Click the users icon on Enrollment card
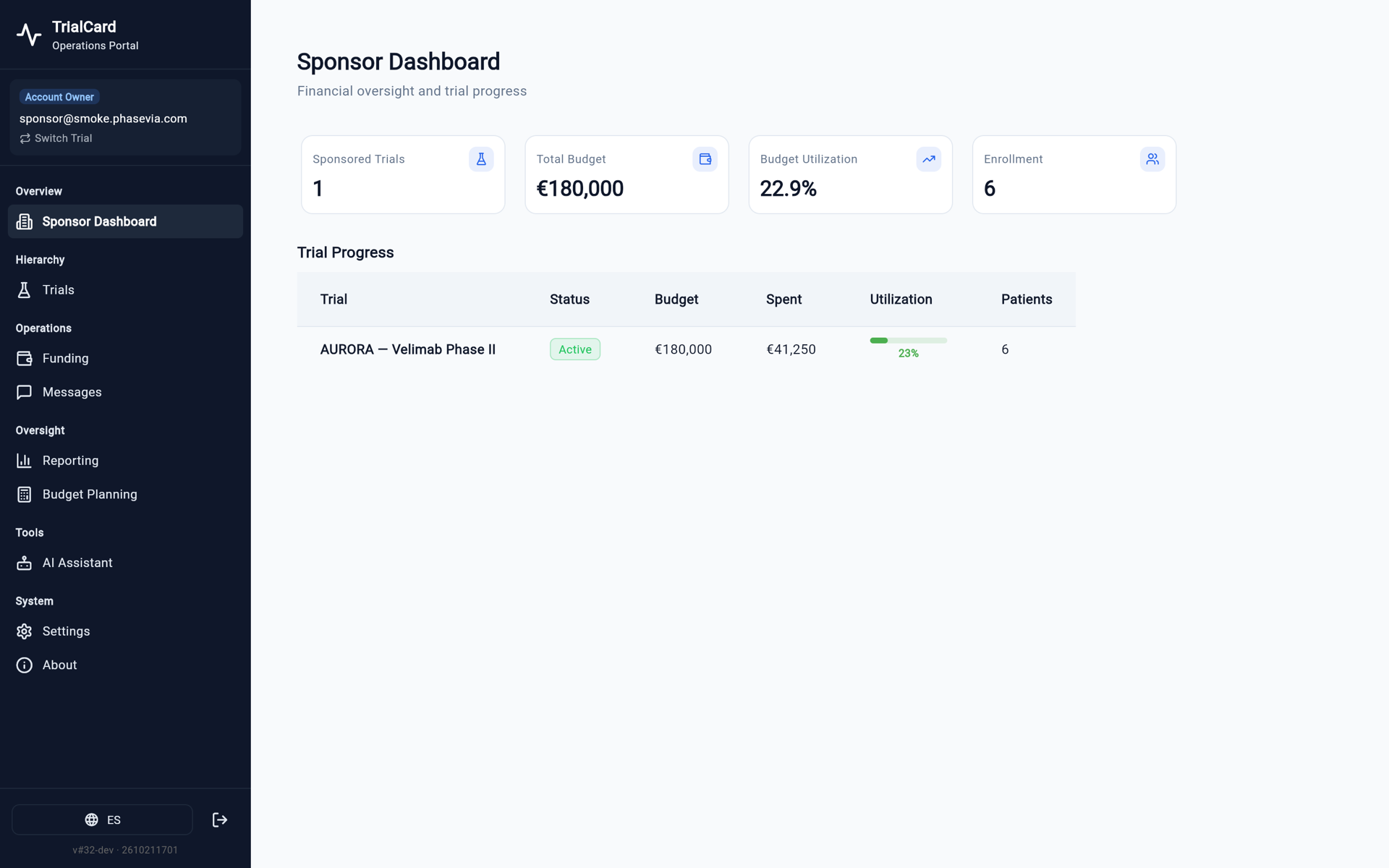 (1152, 159)
